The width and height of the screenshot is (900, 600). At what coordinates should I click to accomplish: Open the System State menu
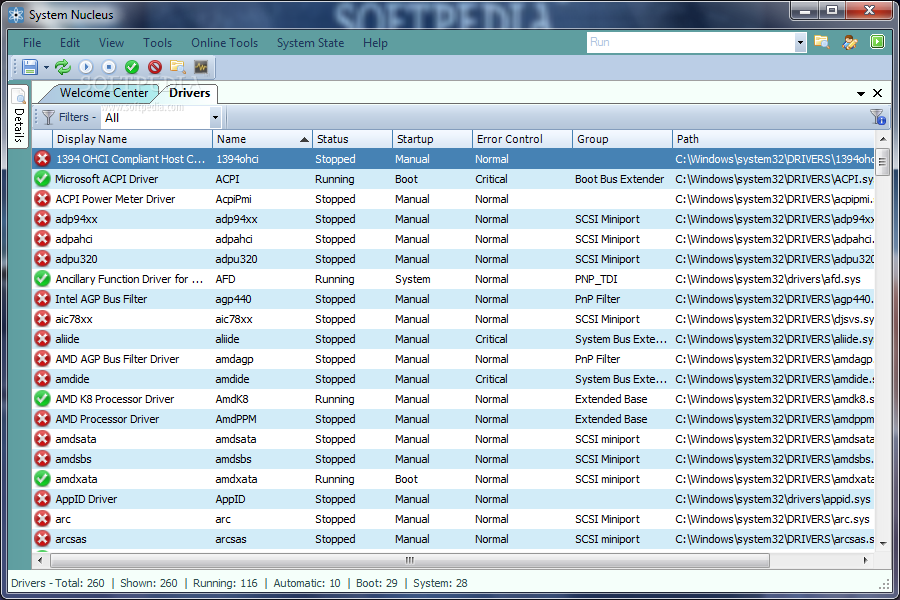[311, 43]
